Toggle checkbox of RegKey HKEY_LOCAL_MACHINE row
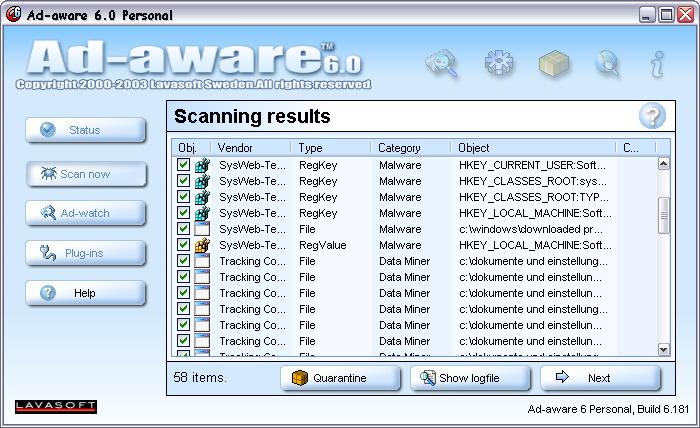 coord(183,213)
